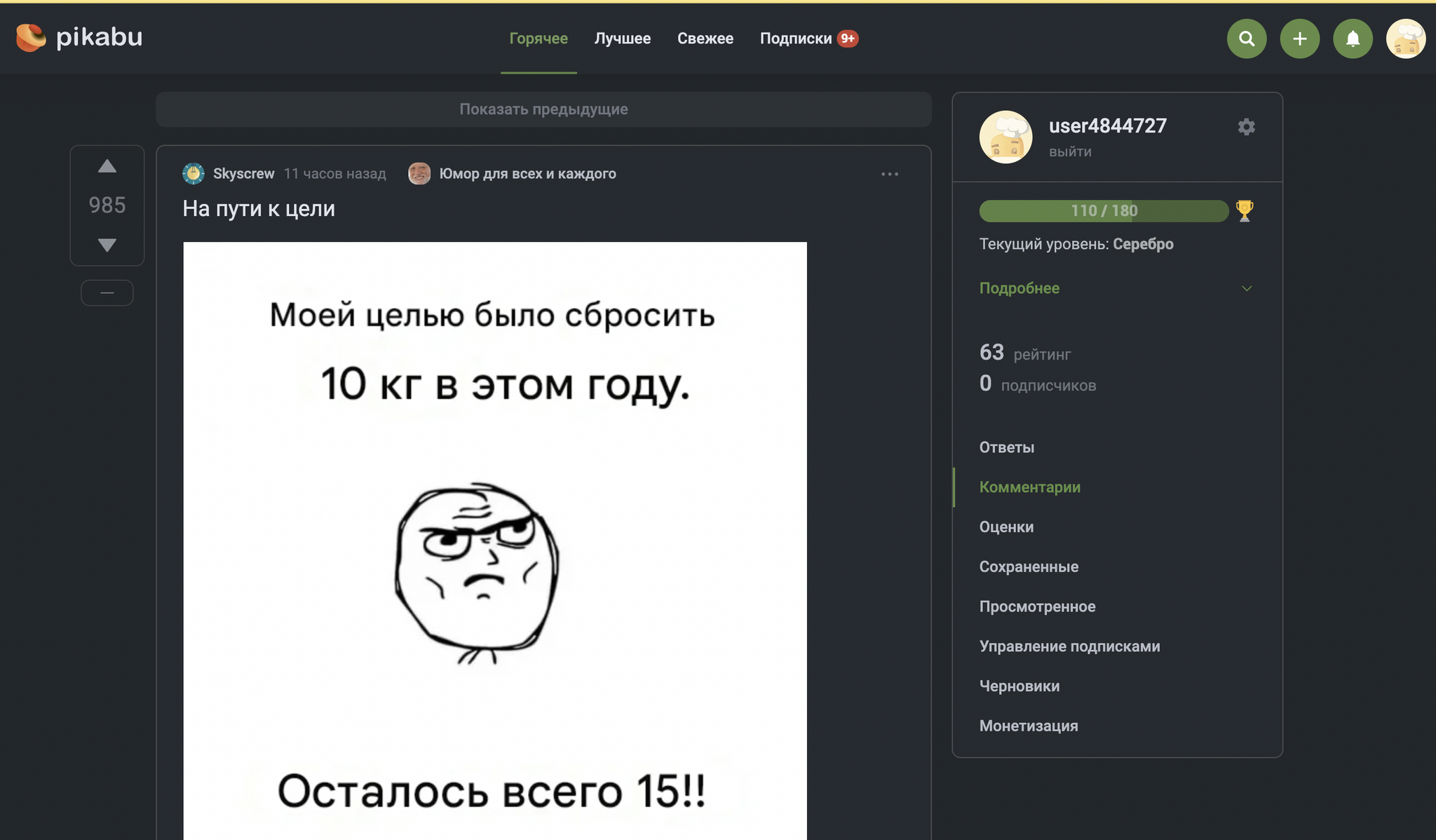
Task: Downvote the post with down arrow
Action: pos(107,245)
